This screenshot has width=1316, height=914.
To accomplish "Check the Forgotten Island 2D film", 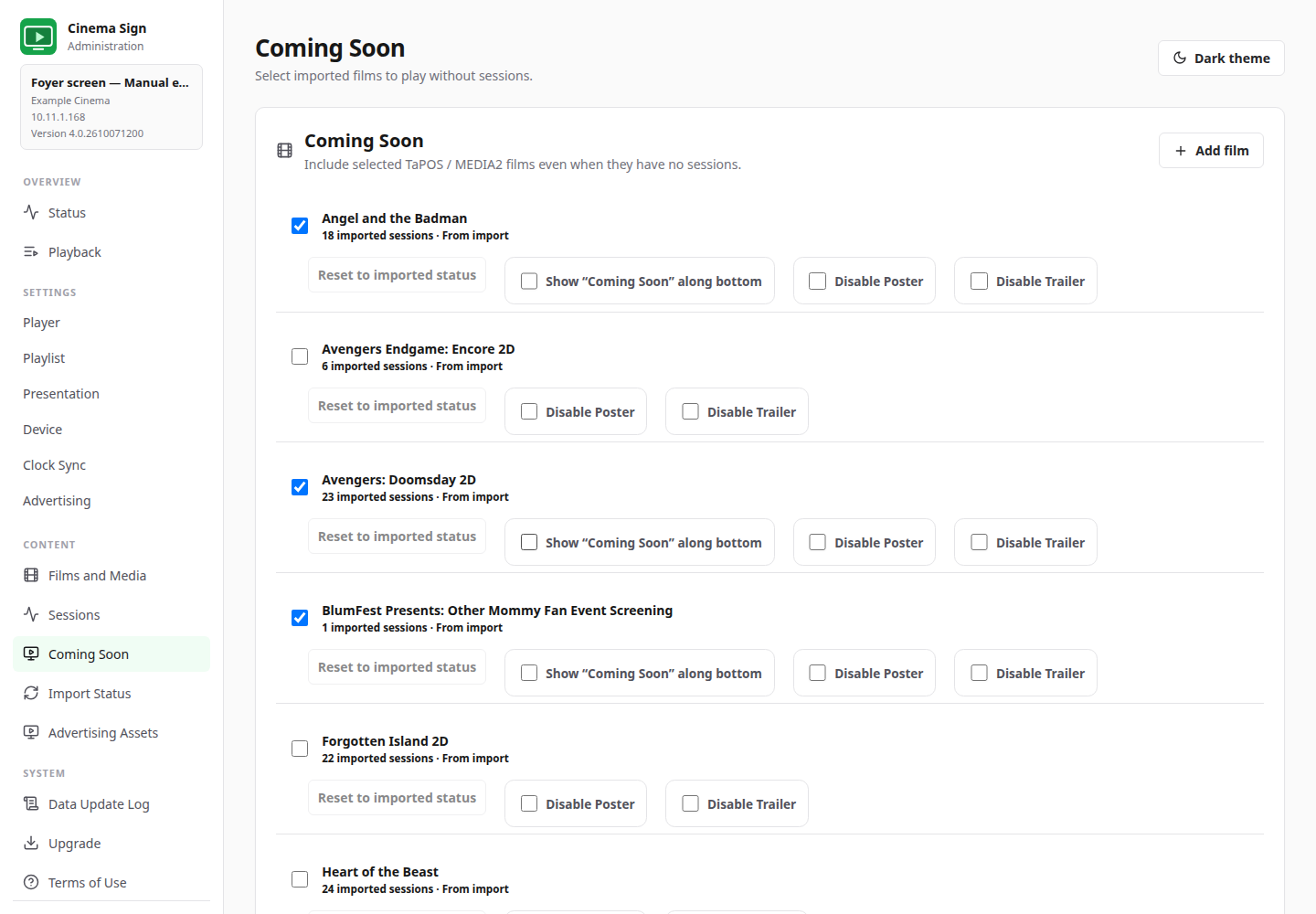I will coord(300,749).
